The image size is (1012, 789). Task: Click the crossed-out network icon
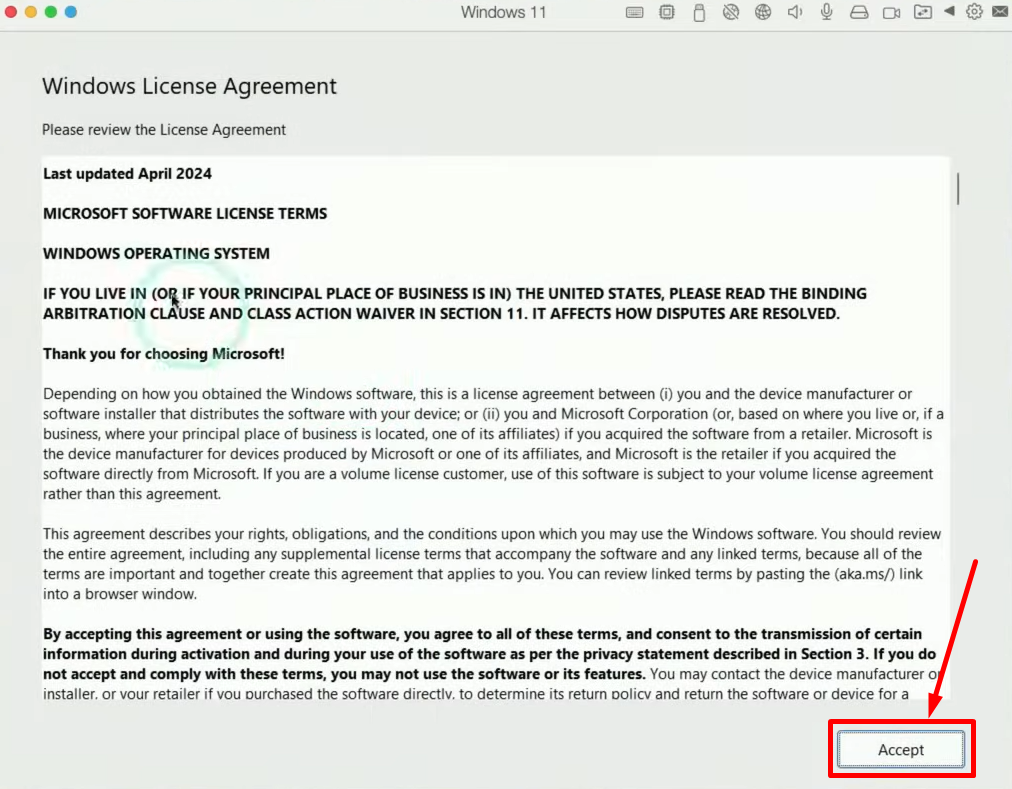tap(731, 12)
